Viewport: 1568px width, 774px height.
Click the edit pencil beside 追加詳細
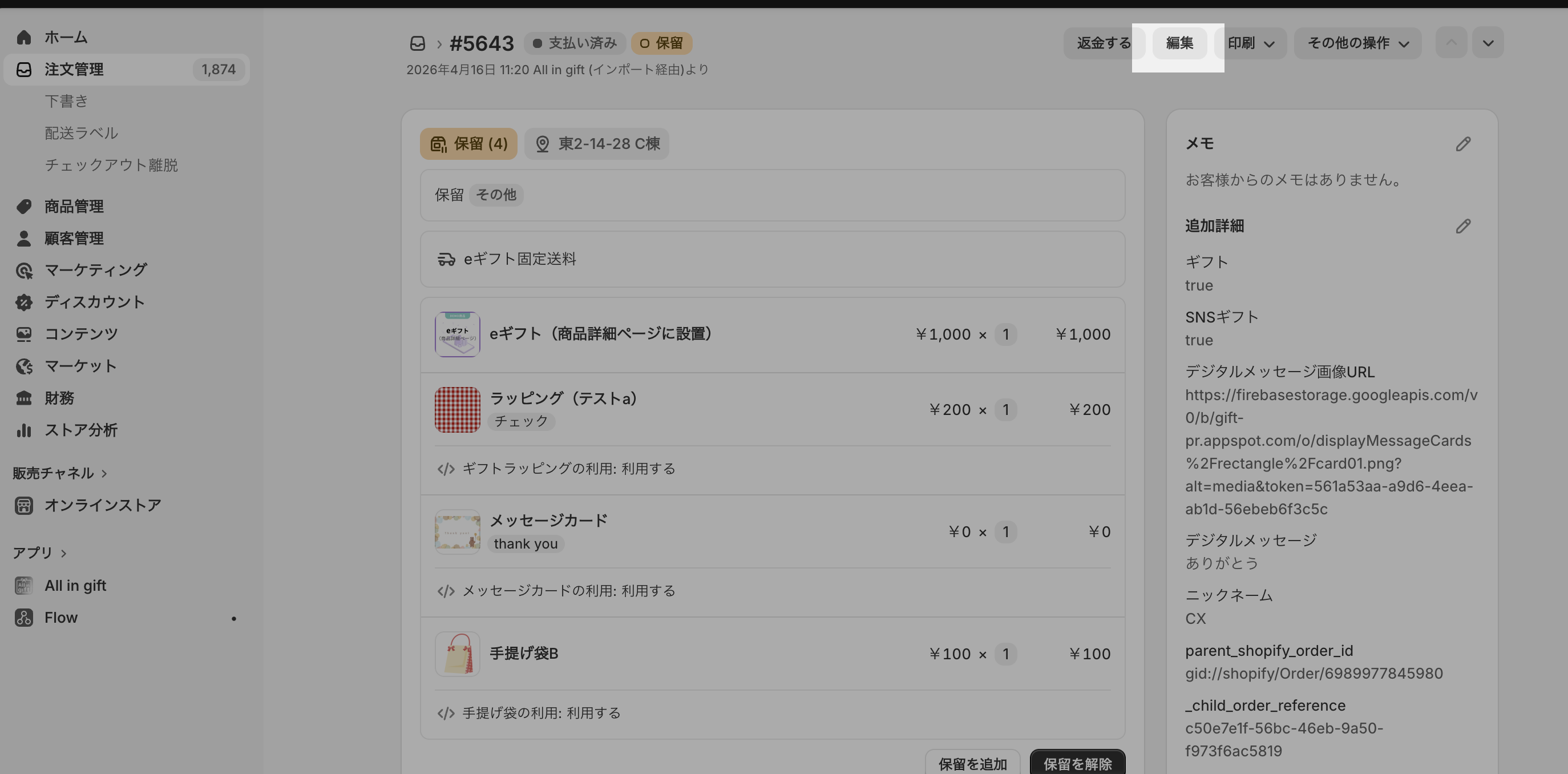(x=1462, y=226)
